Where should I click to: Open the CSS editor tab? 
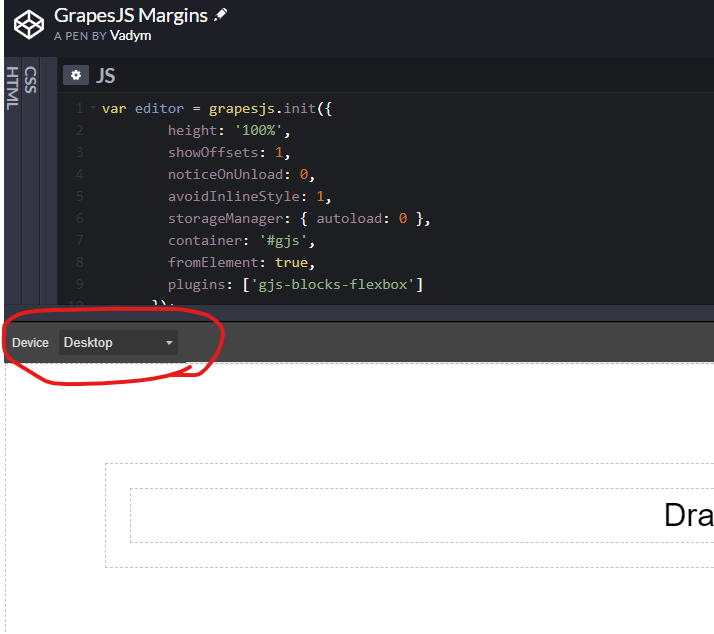pyautogui.click(x=31, y=80)
